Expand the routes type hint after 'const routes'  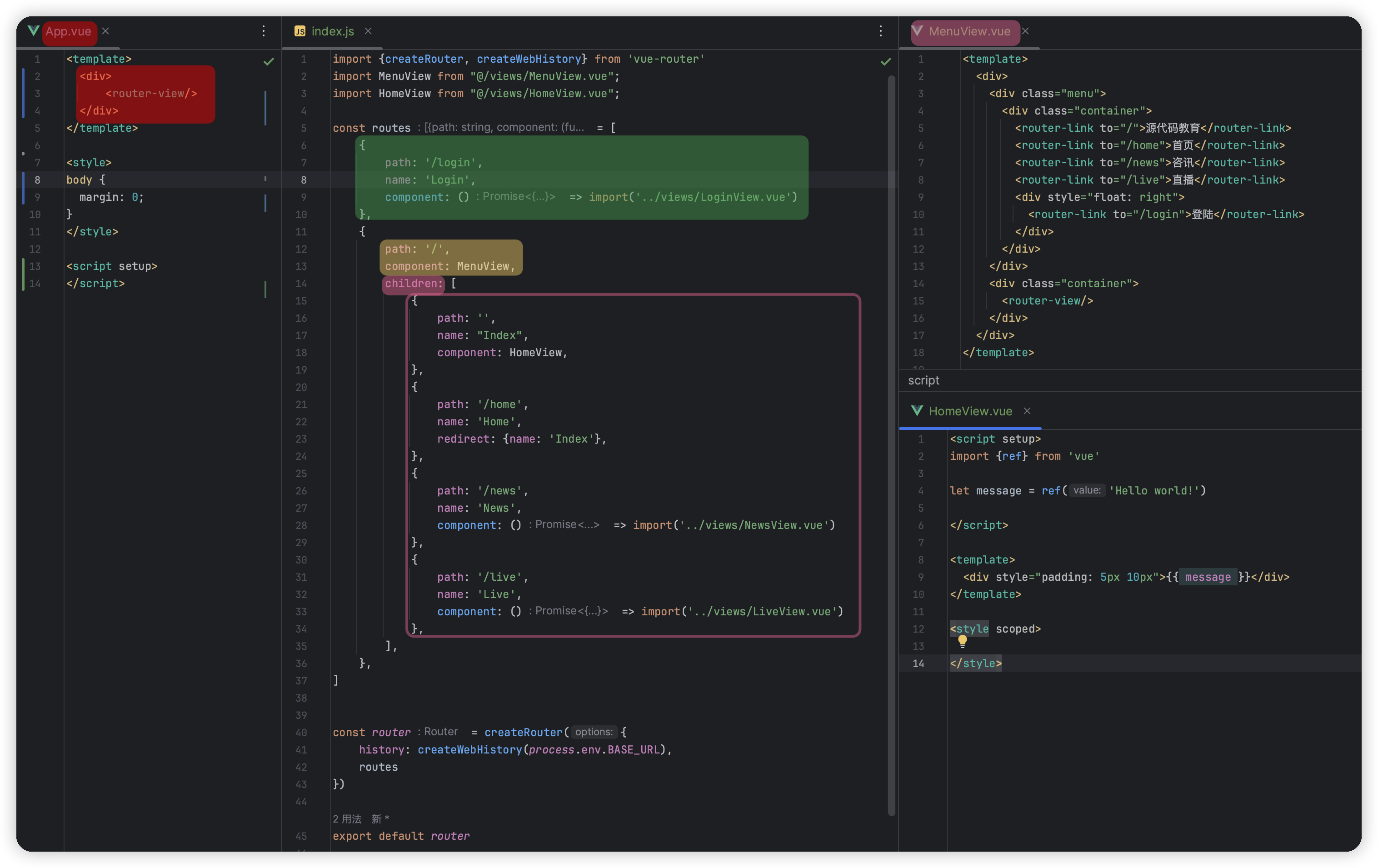click(504, 127)
